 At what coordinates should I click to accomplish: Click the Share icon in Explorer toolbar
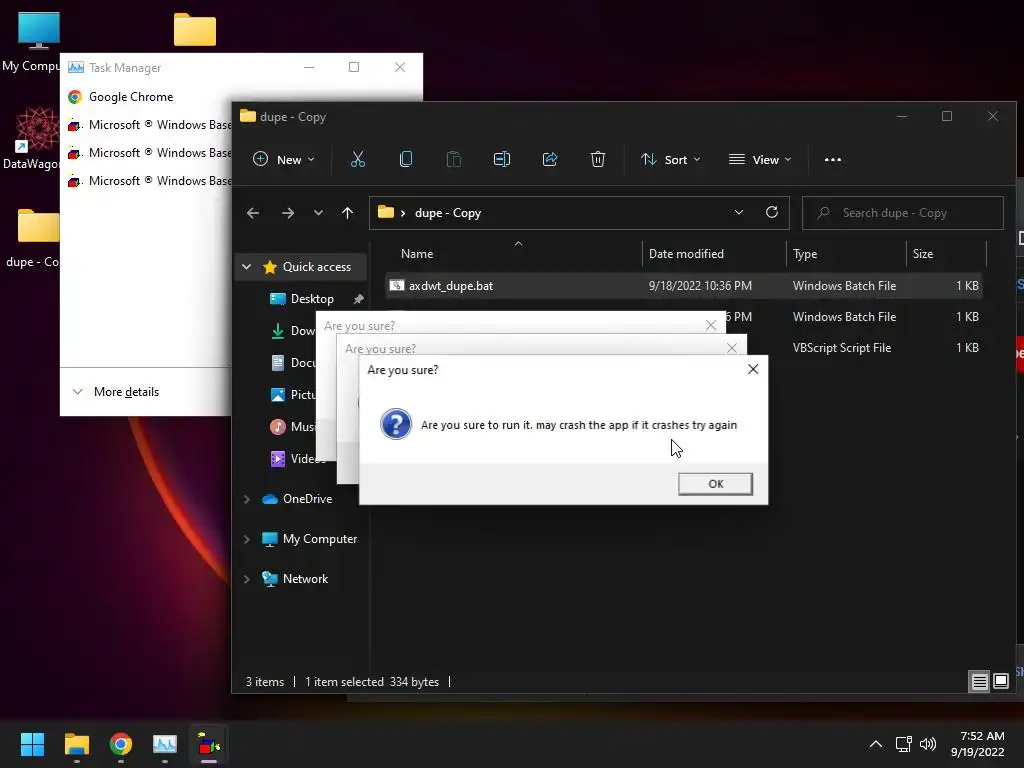pyautogui.click(x=550, y=159)
